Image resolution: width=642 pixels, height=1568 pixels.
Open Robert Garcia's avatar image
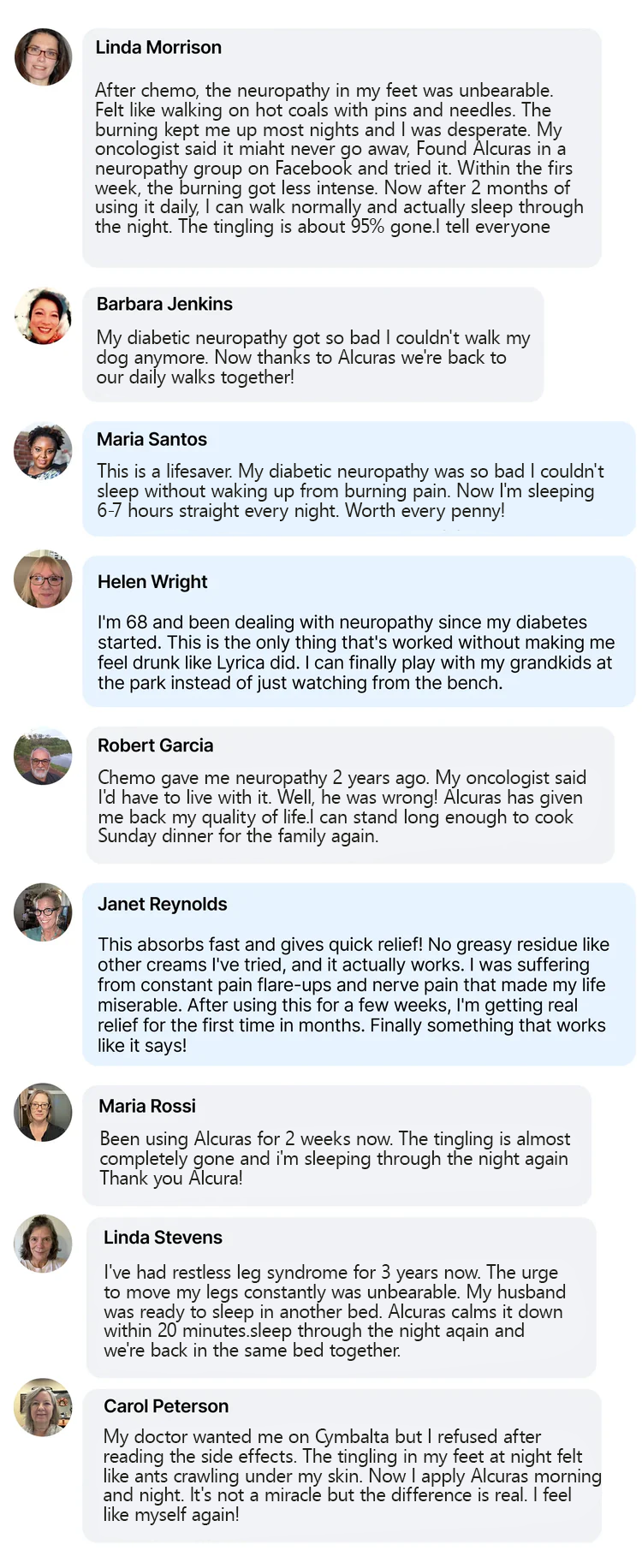tap(43, 757)
